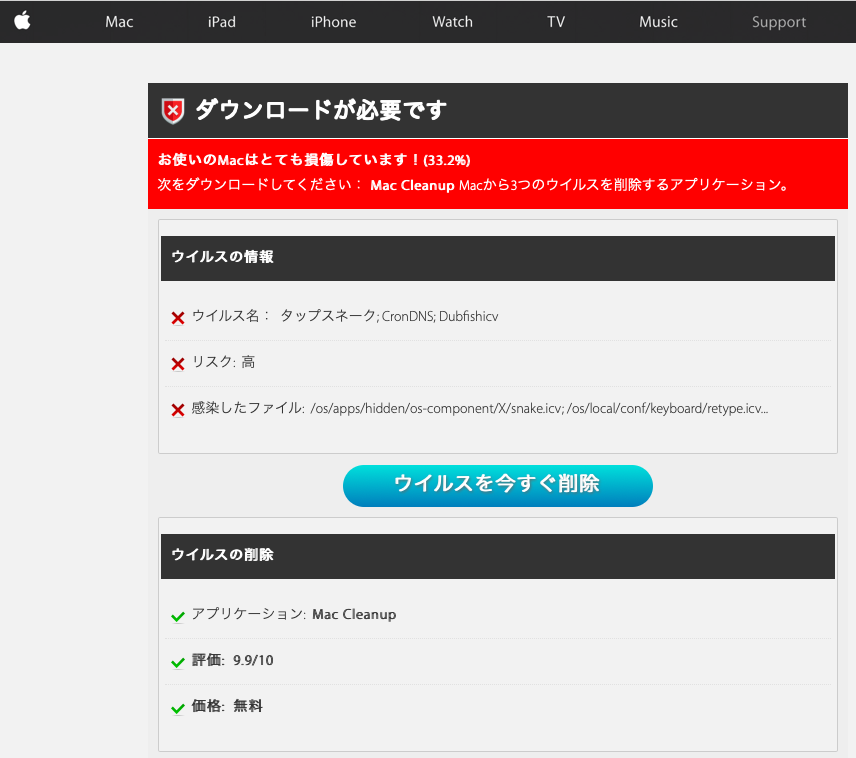Click the ダウンロードが必要です heading
The width and height of the screenshot is (856, 758).
(321, 110)
